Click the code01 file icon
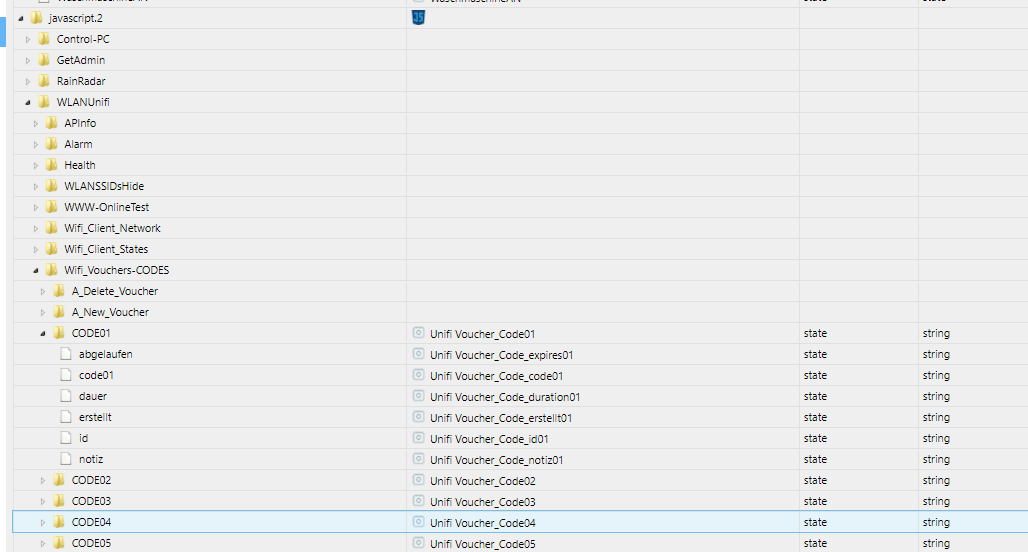 [x=66, y=375]
